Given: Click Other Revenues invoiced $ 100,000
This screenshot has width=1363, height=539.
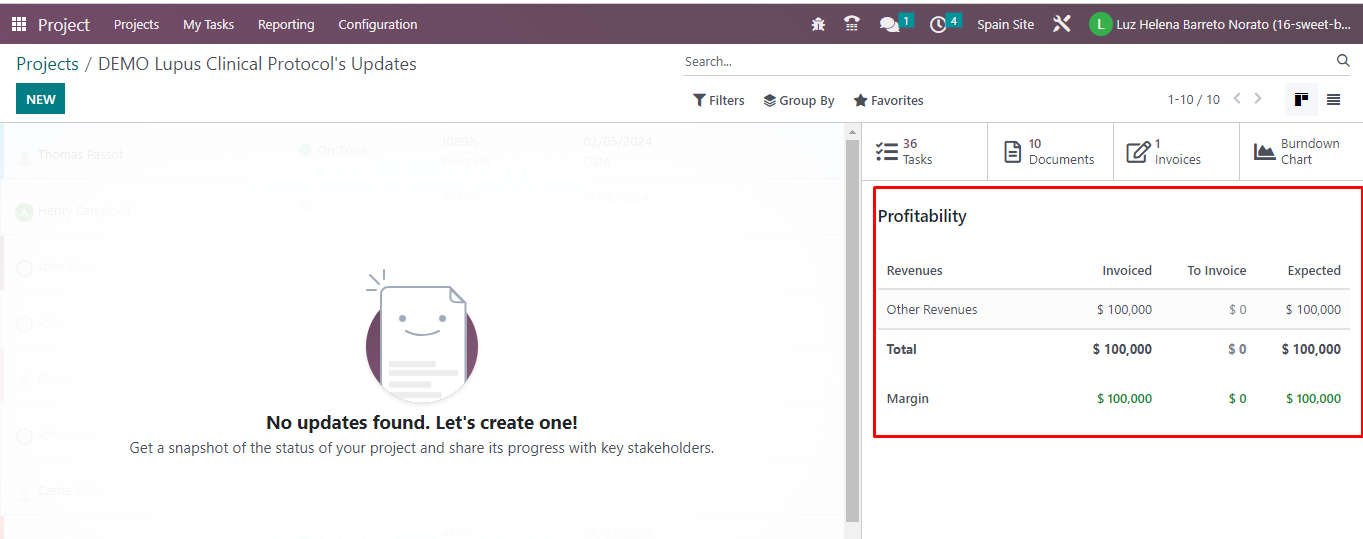Looking at the screenshot, I should [1124, 309].
